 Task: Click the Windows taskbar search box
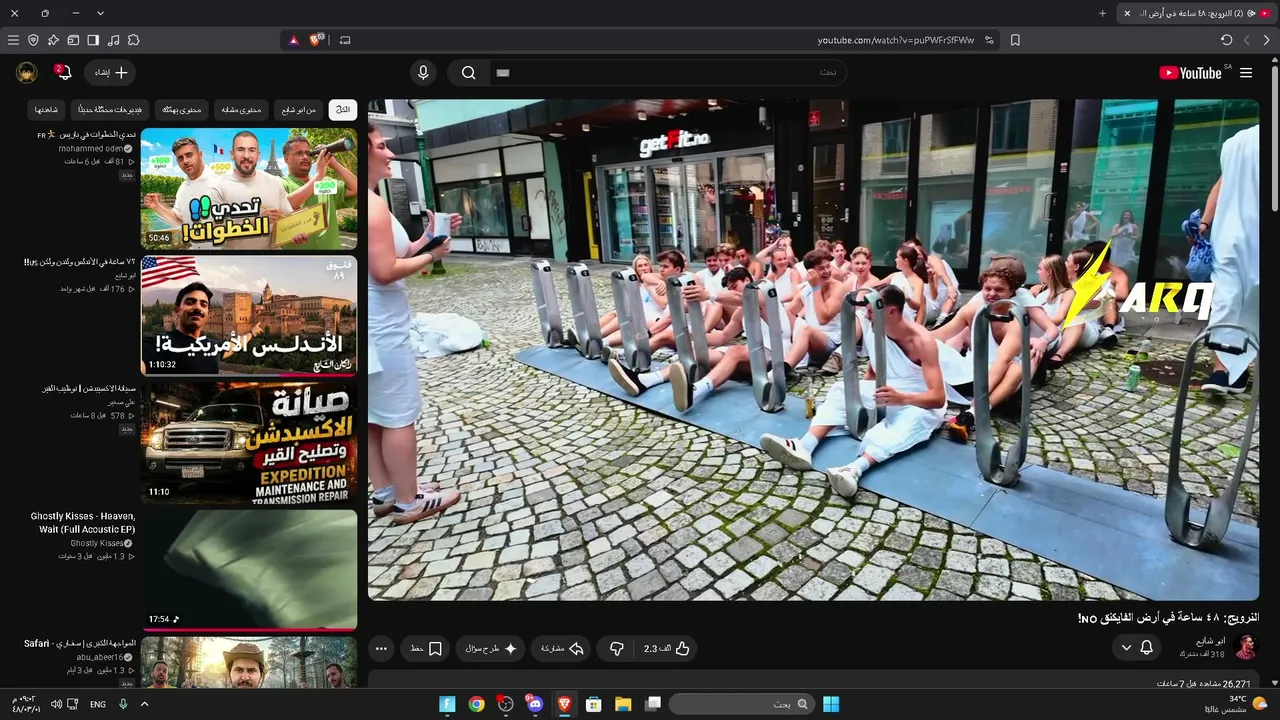[x=741, y=704]
